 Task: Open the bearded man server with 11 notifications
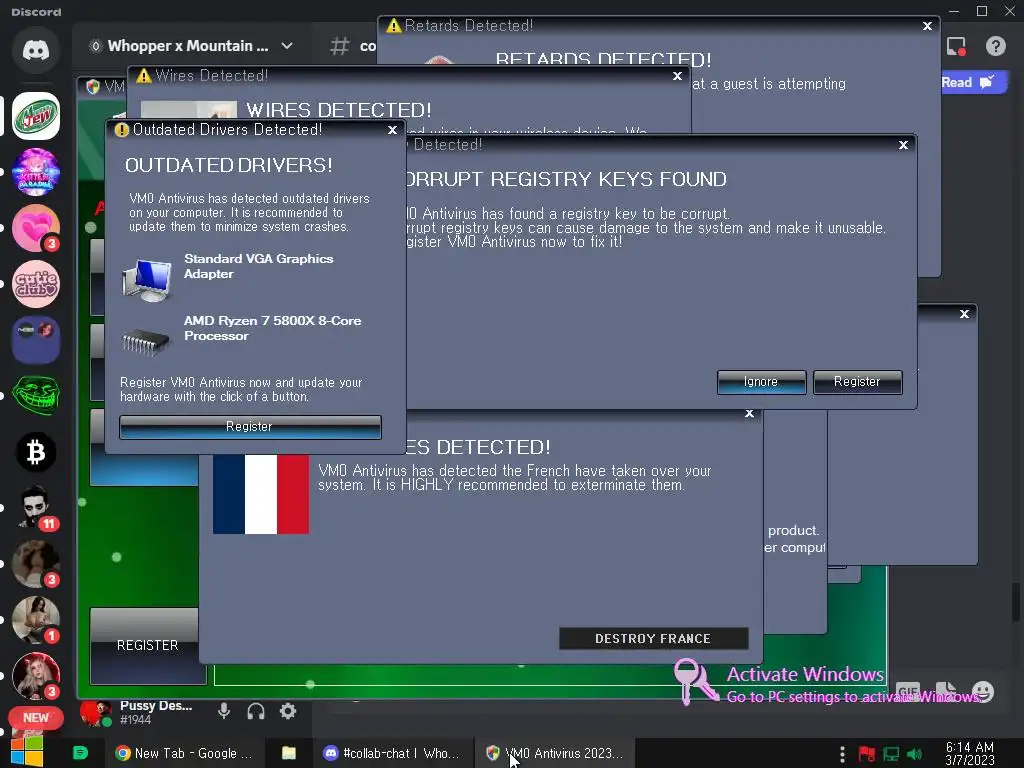pos(36,508)
